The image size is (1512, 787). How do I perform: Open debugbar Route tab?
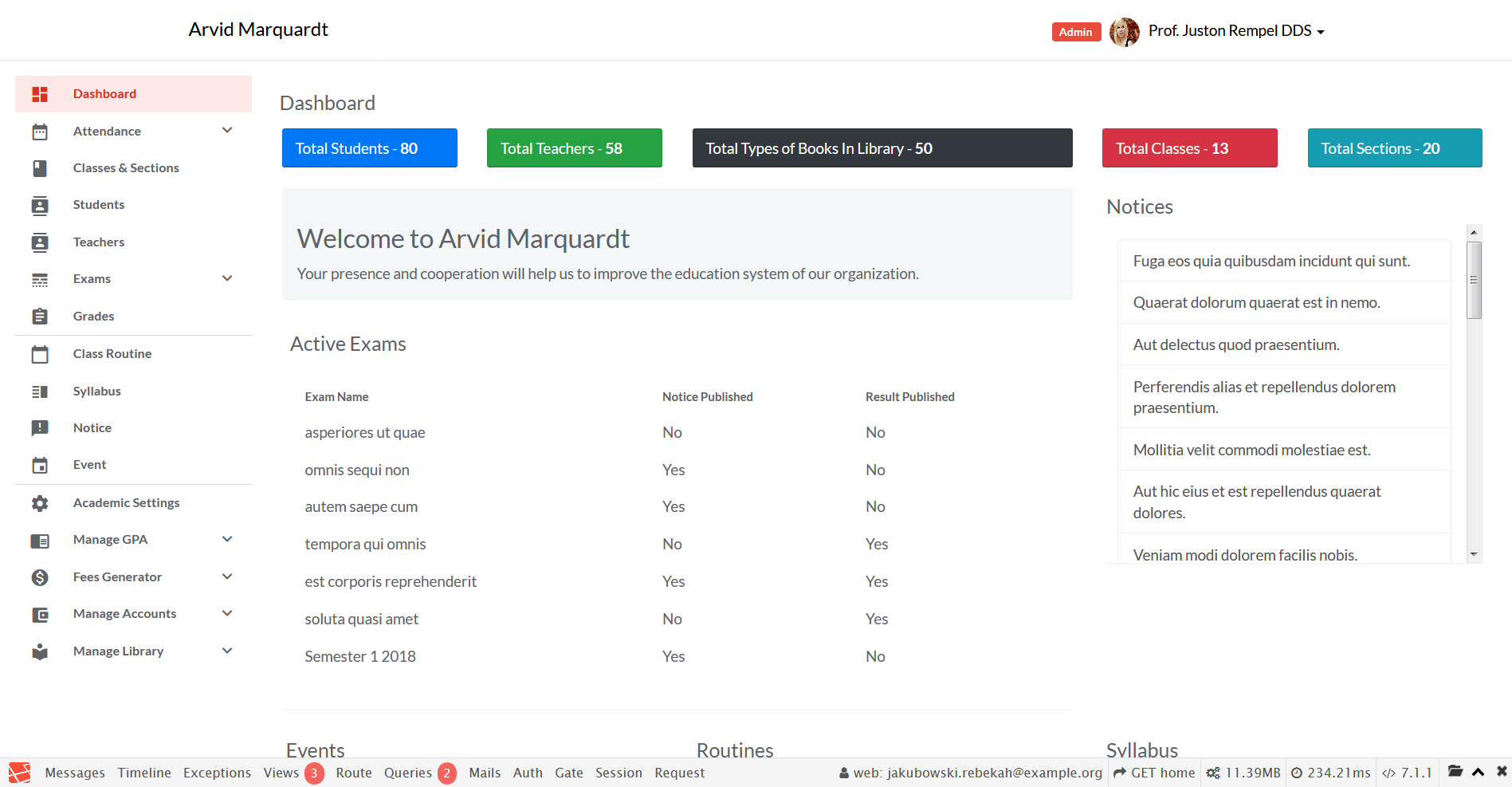click(354, 773)
